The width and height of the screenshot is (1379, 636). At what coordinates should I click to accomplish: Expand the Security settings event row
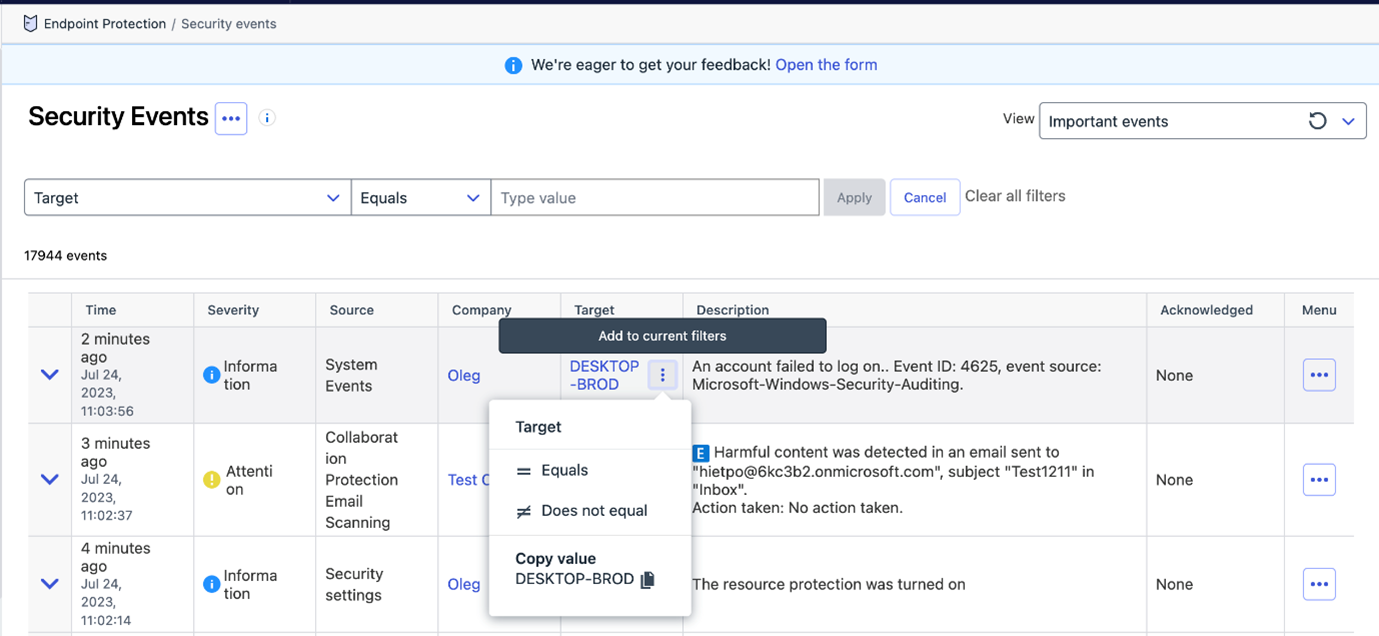point(49,584)
